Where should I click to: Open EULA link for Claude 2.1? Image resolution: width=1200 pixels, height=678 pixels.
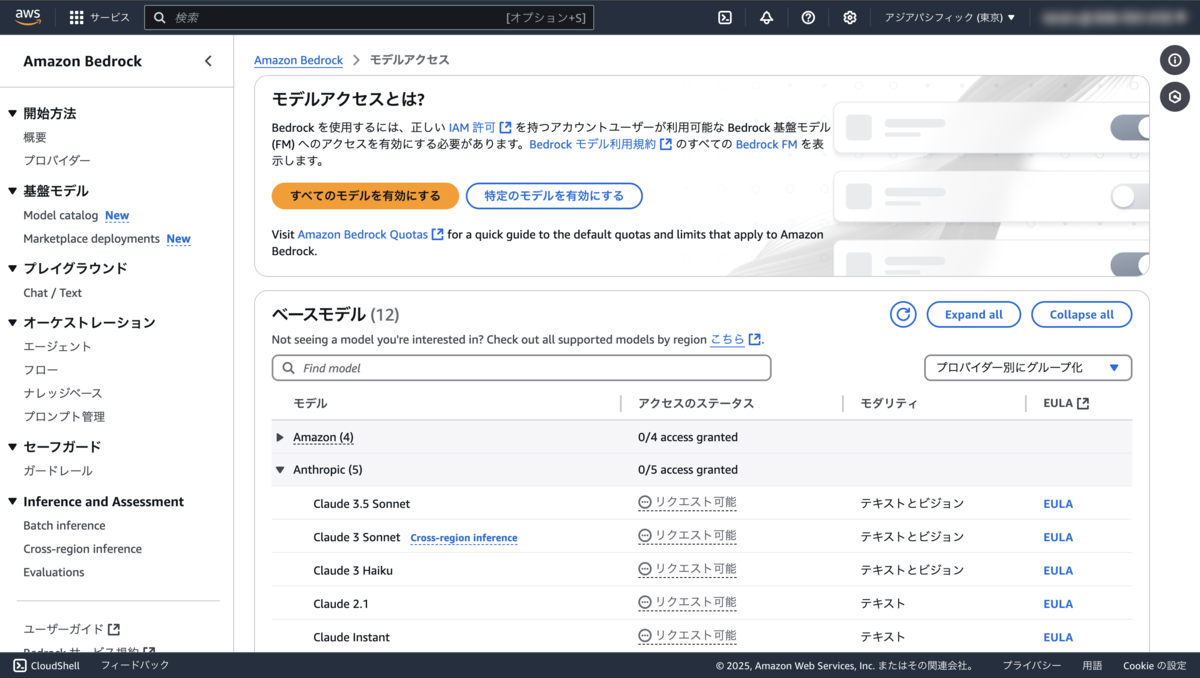click(1058, 604)
